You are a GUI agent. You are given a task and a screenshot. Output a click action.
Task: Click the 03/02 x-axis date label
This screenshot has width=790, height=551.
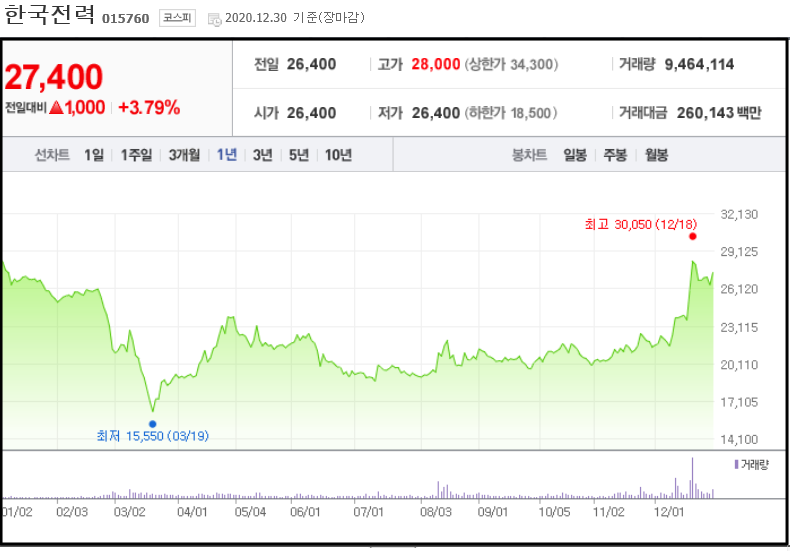129,512
